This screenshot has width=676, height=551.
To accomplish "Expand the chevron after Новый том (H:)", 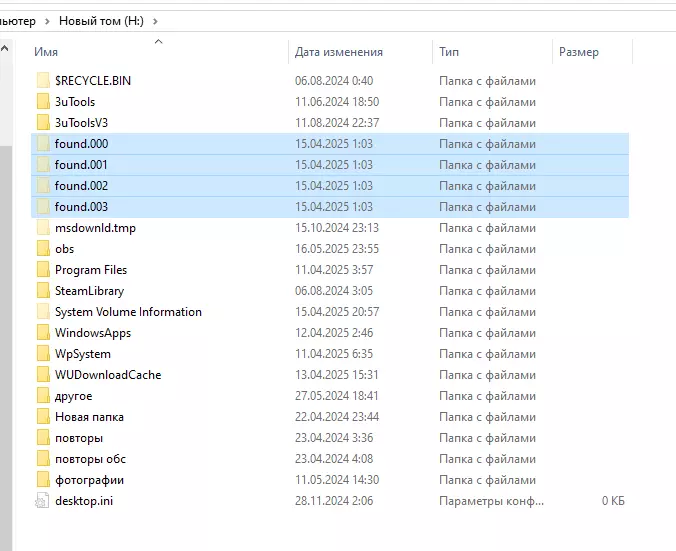I will [x=155, y=21].
